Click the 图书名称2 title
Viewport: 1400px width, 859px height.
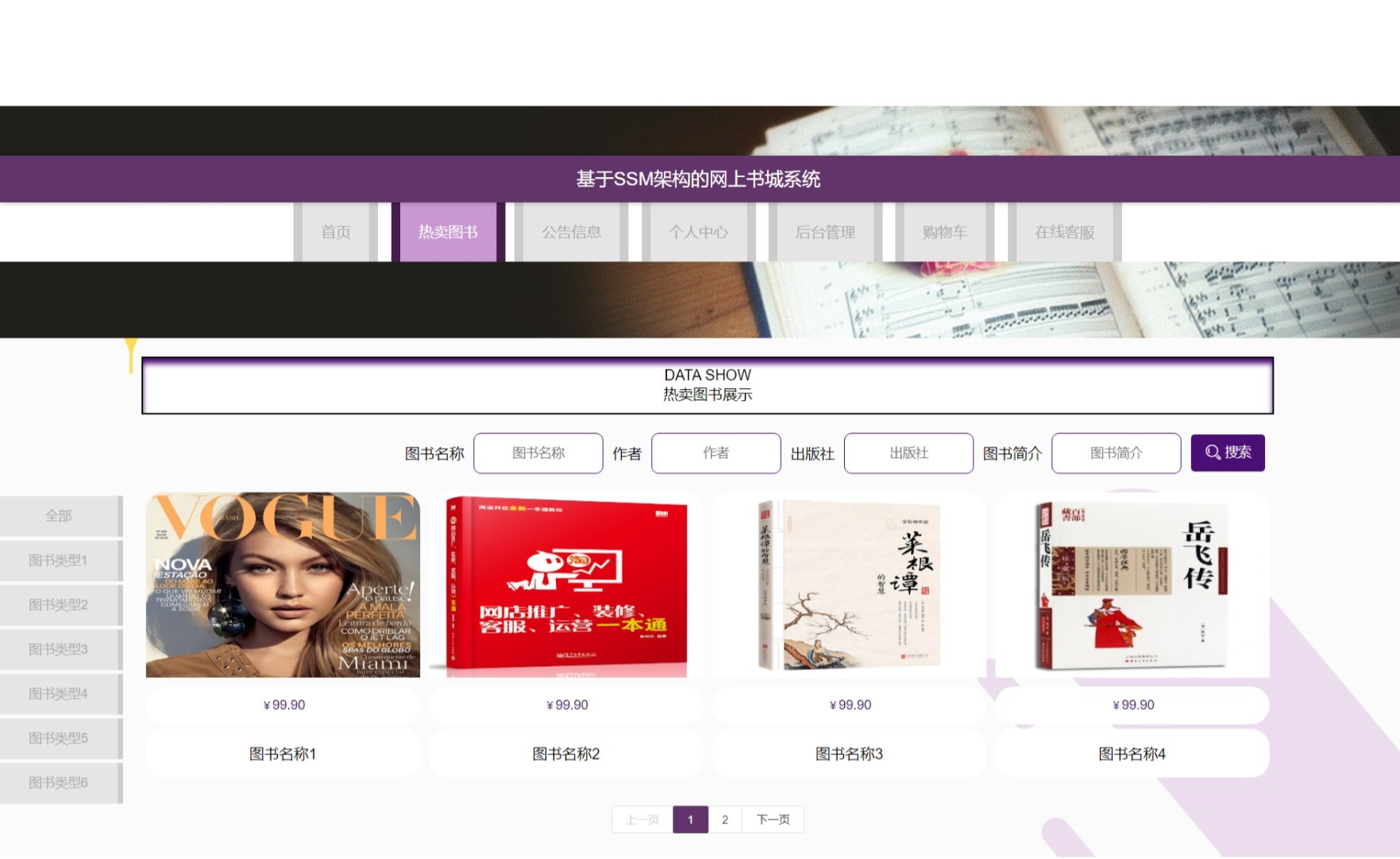(x=566, y=754)
